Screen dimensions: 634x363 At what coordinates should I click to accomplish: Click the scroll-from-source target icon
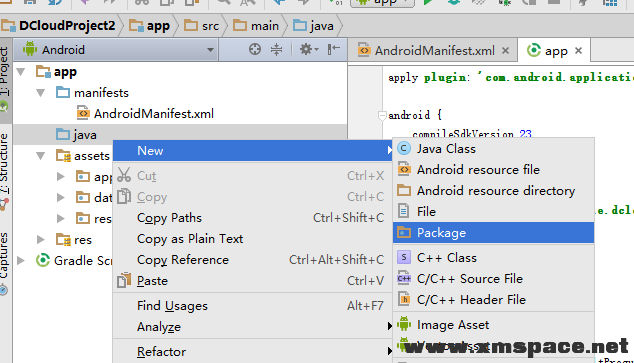click(x=255, y=49)
